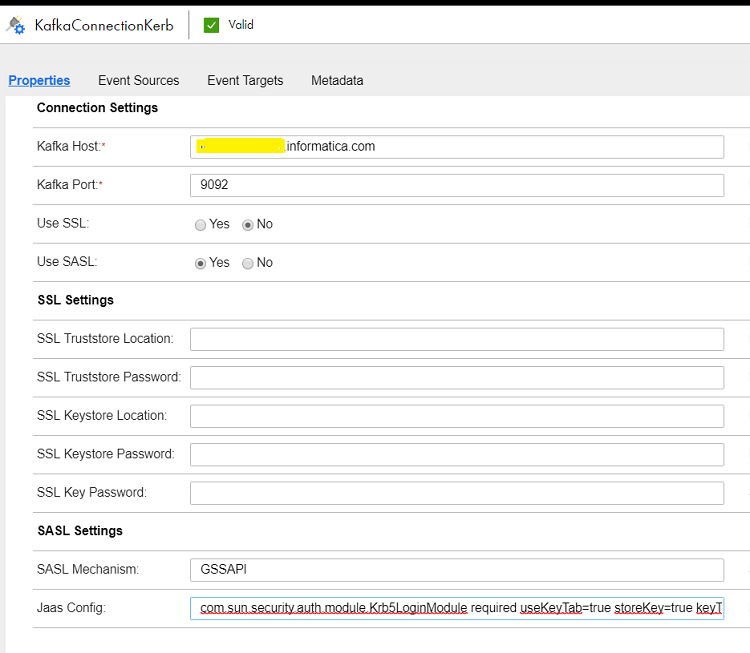This screenshot has width=750, height=653.
Task: Click the SSL Keystore Password field
Action: [457, 454]
